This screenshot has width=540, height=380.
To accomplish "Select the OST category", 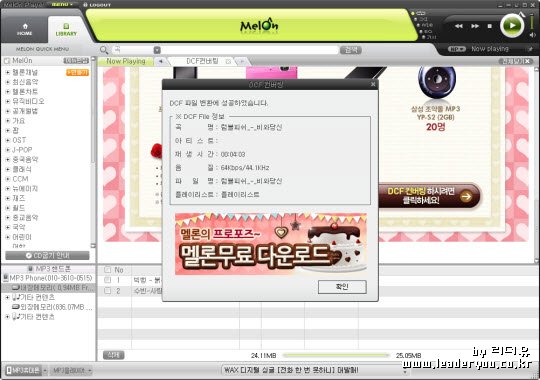I will click(x=19, y=140).
